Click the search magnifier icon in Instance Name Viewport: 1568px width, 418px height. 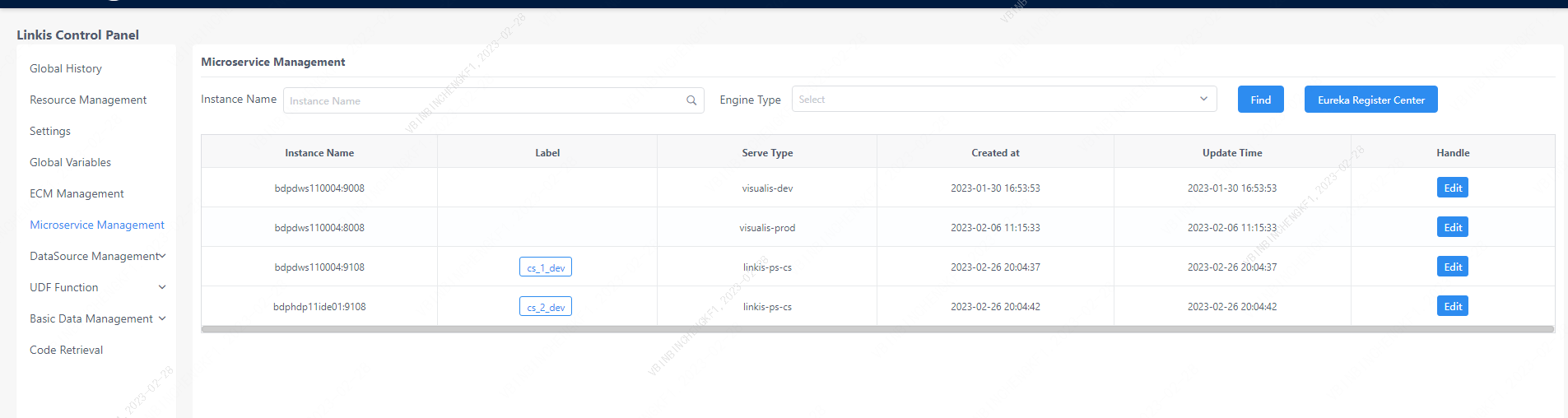pos(691,100)
